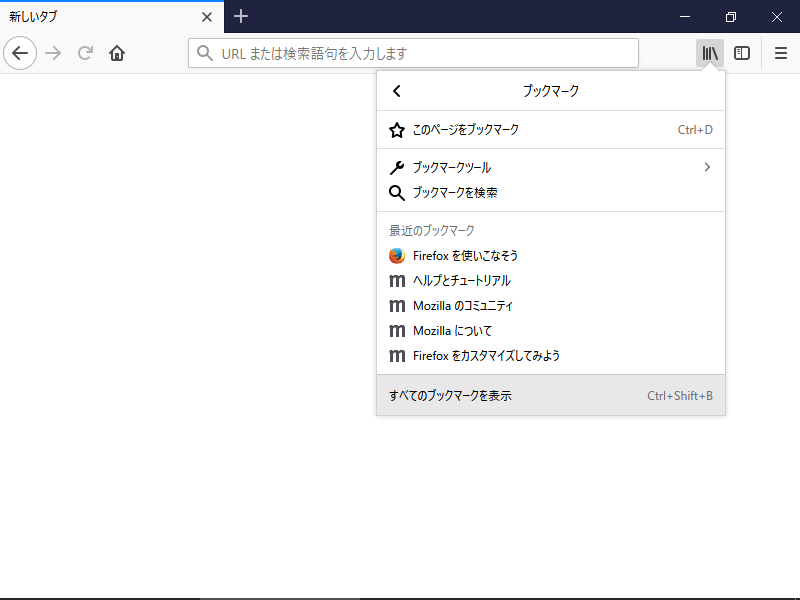Click the icon beside ヘルプとチュートリアル

click(397, 281)
